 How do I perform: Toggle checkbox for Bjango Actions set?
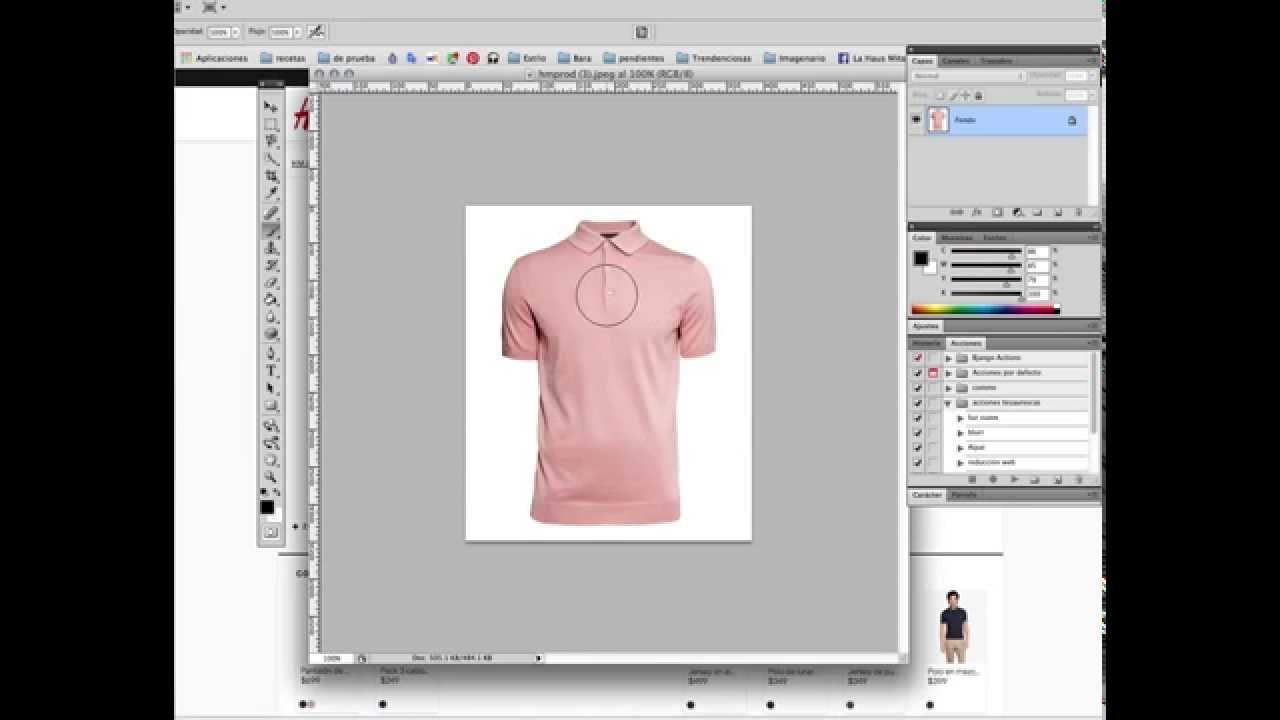coord(917,357)
